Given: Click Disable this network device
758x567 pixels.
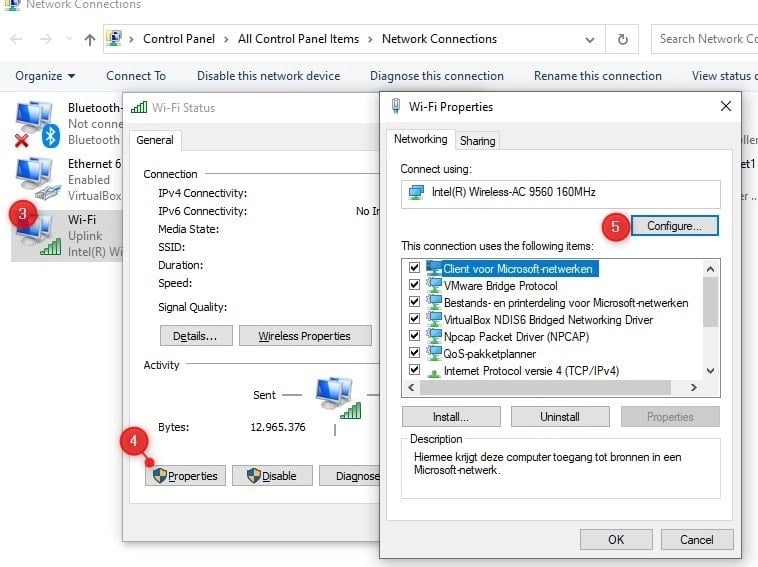Looking at the screenshot, I should [268, 76].
